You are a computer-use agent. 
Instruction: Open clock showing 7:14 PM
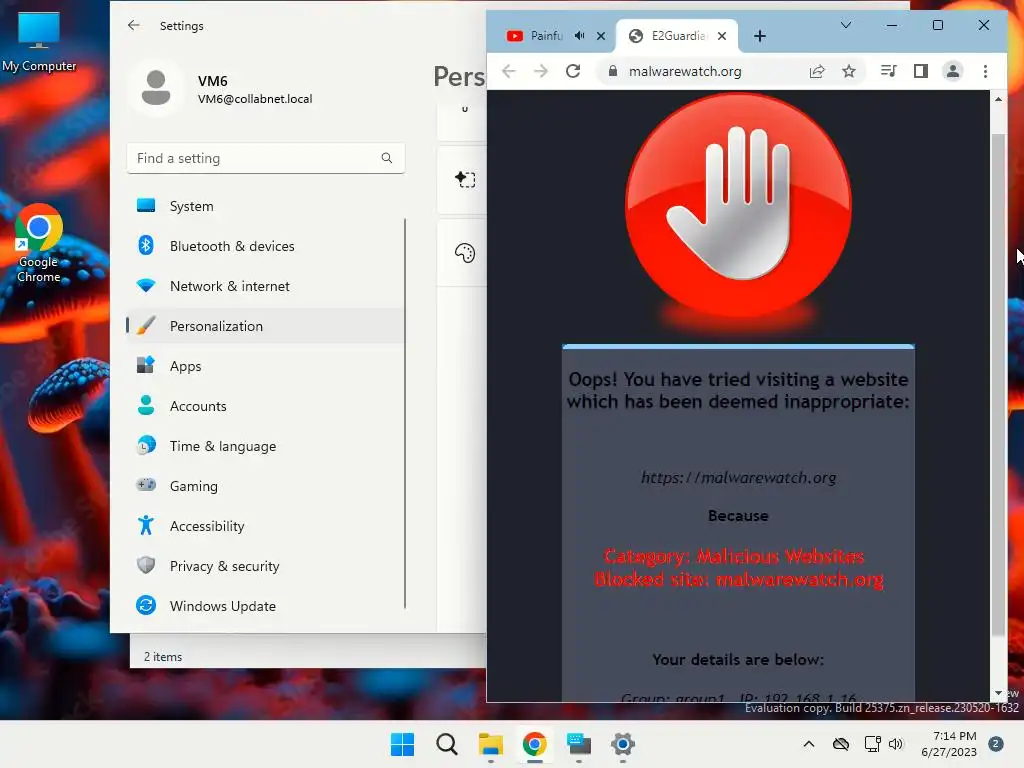point(949,744)
